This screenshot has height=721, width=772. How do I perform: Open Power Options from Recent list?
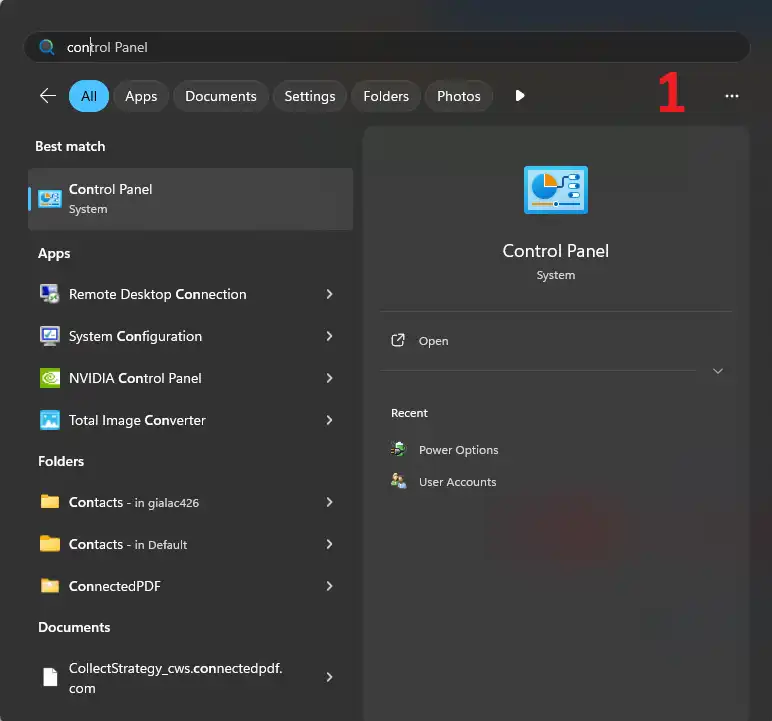tap(458, 450)
